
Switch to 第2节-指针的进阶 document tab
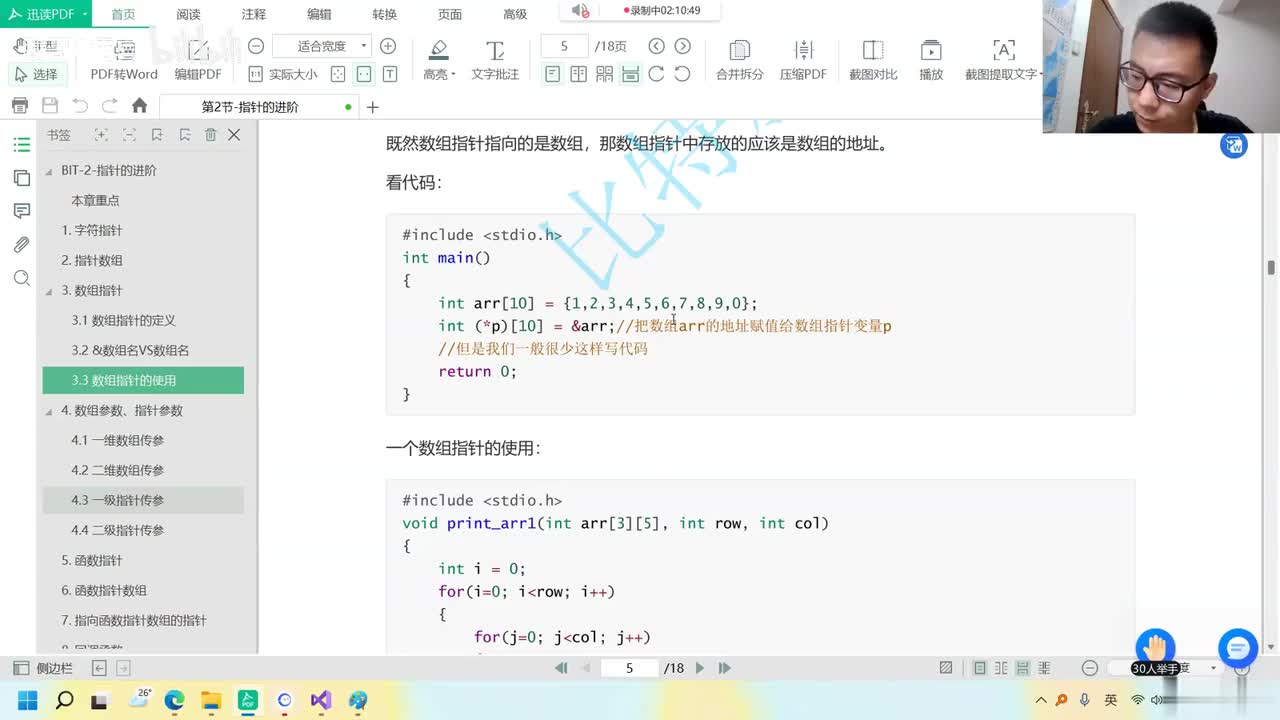tap(258, 107)
